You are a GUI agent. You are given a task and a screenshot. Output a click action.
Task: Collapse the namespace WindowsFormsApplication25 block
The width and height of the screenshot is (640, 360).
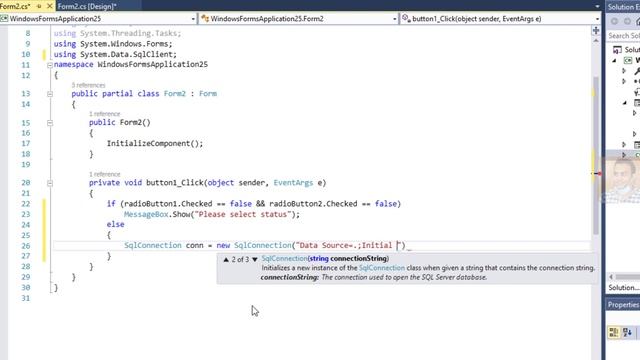50,65
